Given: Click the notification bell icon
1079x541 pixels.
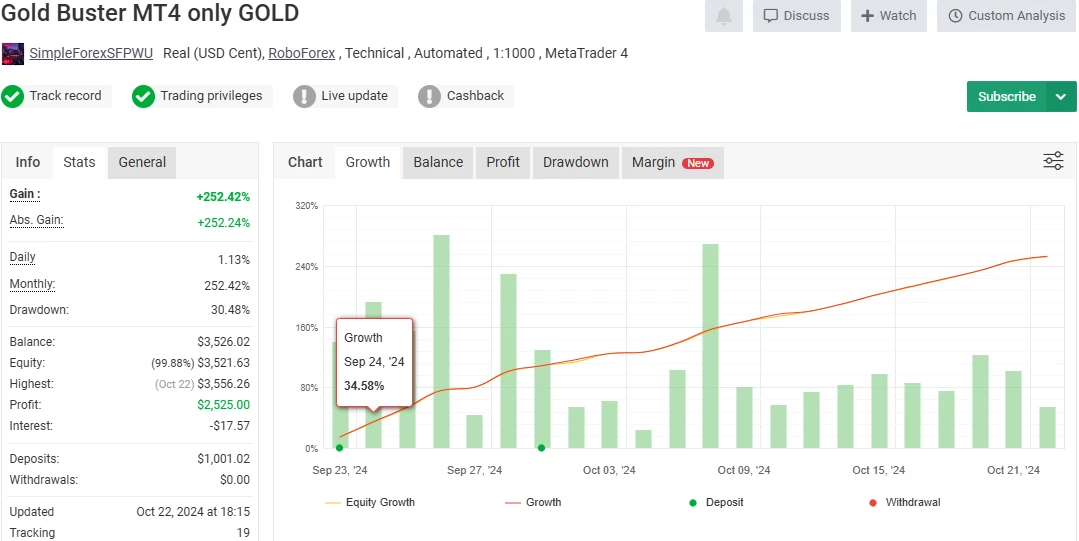Looking at the screenshot, I should [723, 16].
